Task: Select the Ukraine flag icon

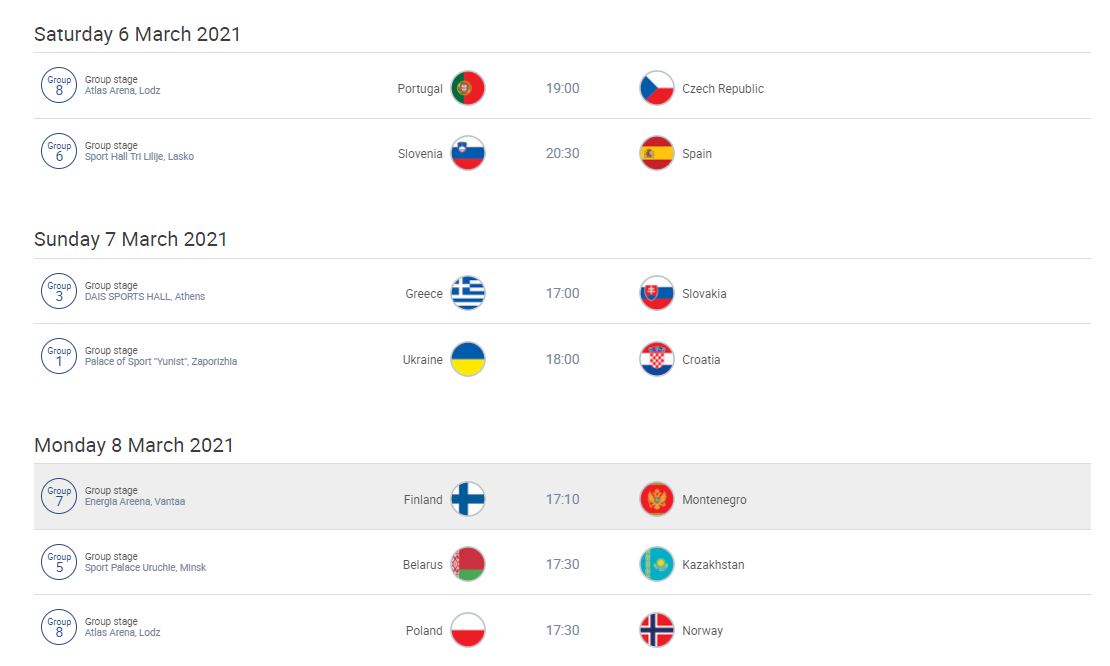Action: (x=468, y=360)
